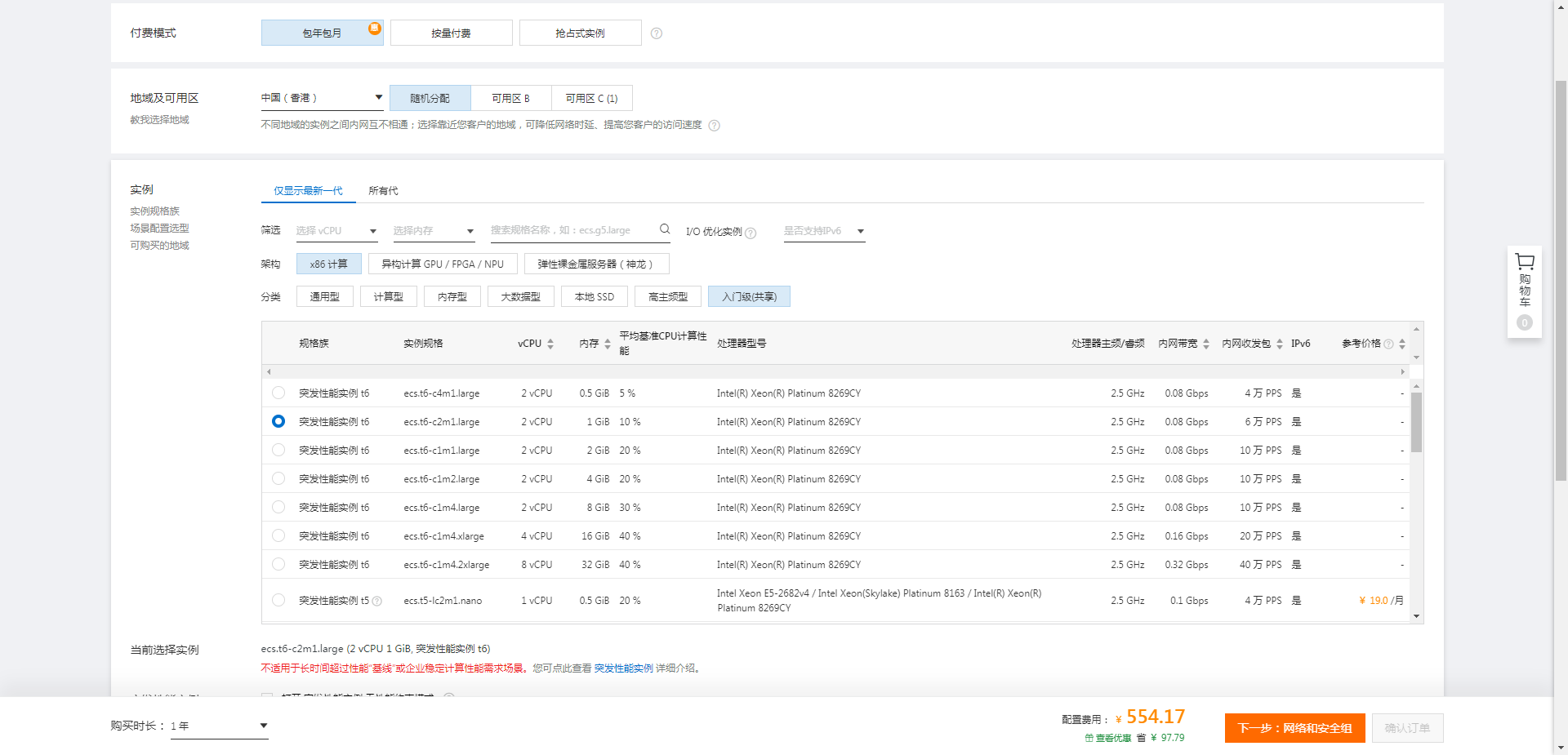Select 异构计算 GPU / FPGA / NPU architecture

click(443, 264)
